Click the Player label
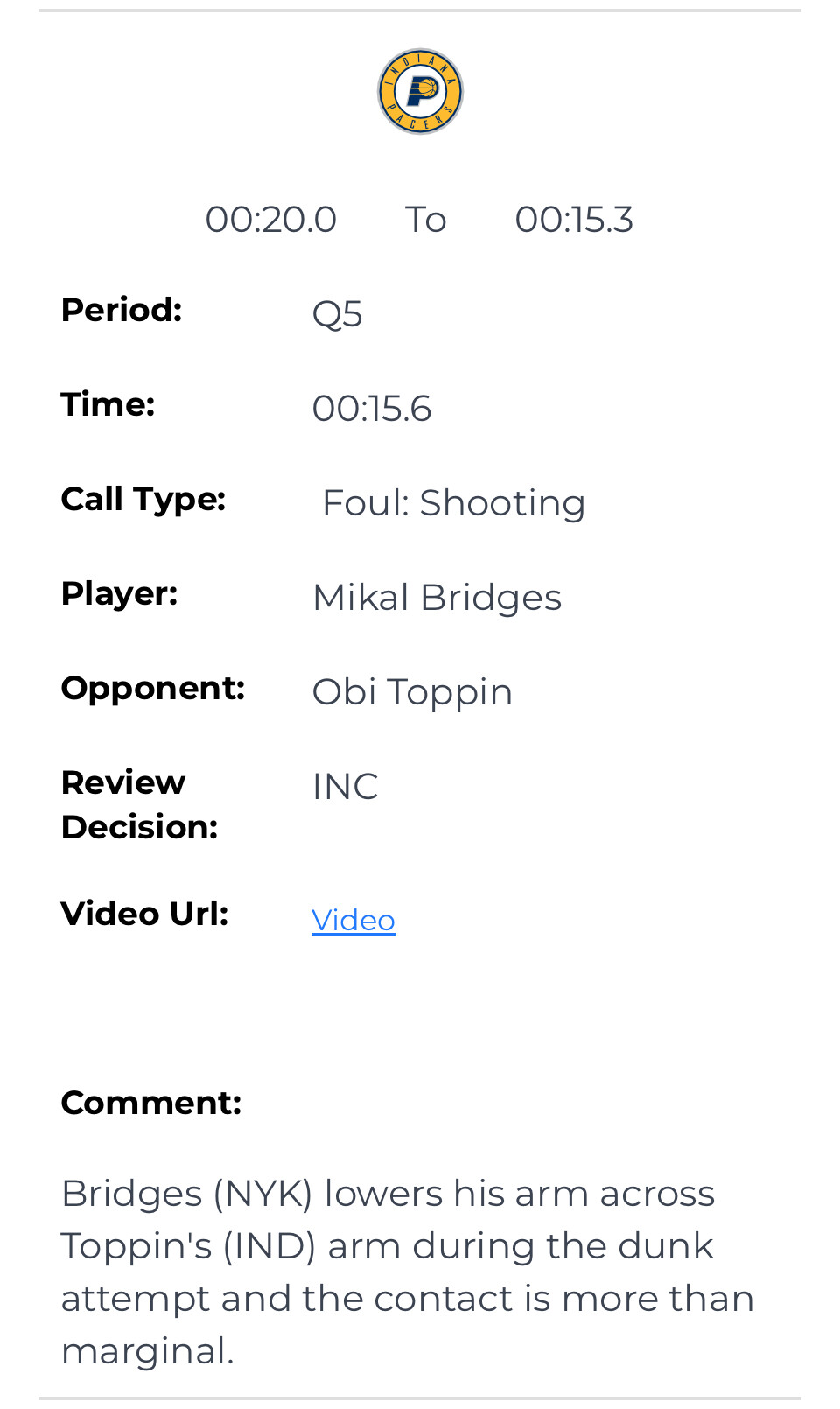This screenshot has width=840, height=1409. pyautogui.click(x=119, y=593)
